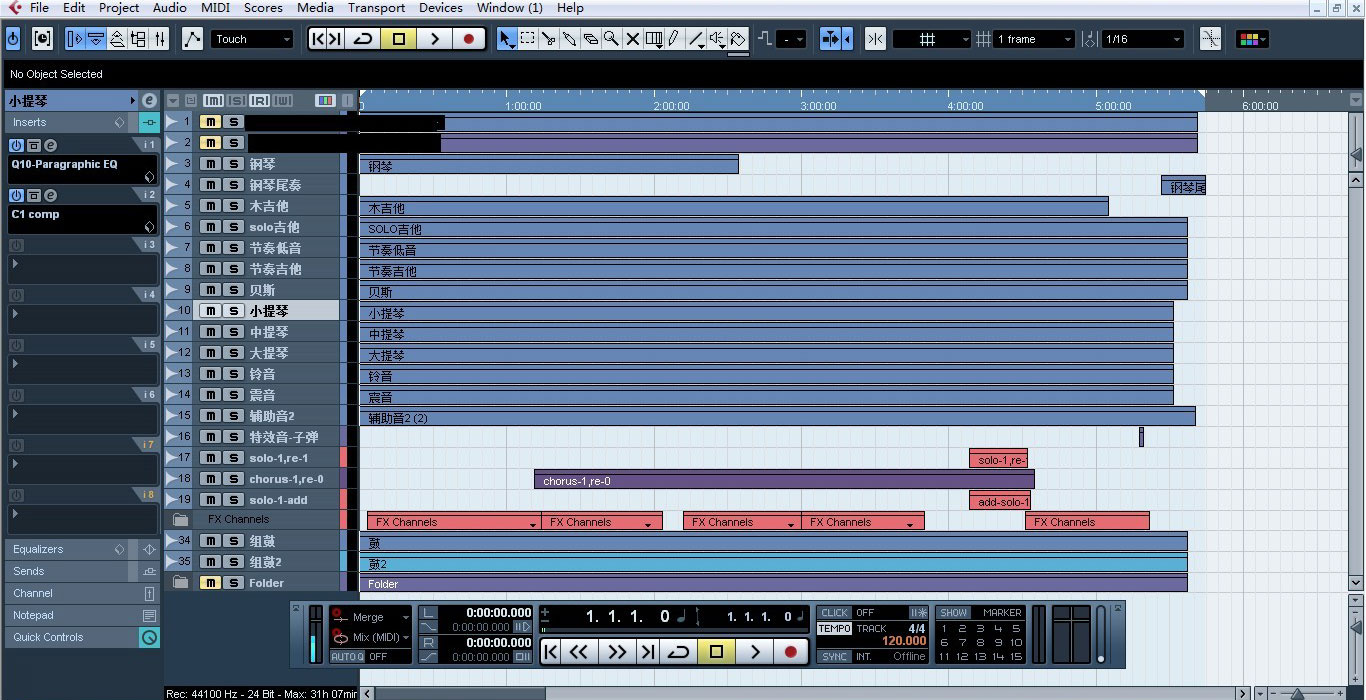Image resolution: width=1366 pixels, height=700 pixels.
Task: Select the Mute X tool
Action: 632,39
